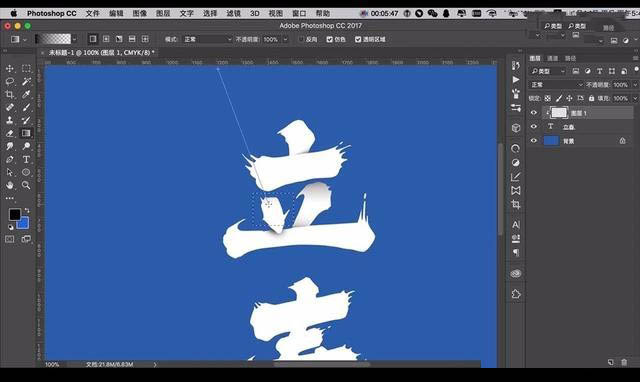The height and width of the screenshot is (382, 640).
Task: Choose angle gradient style
Action: point(119,39)
